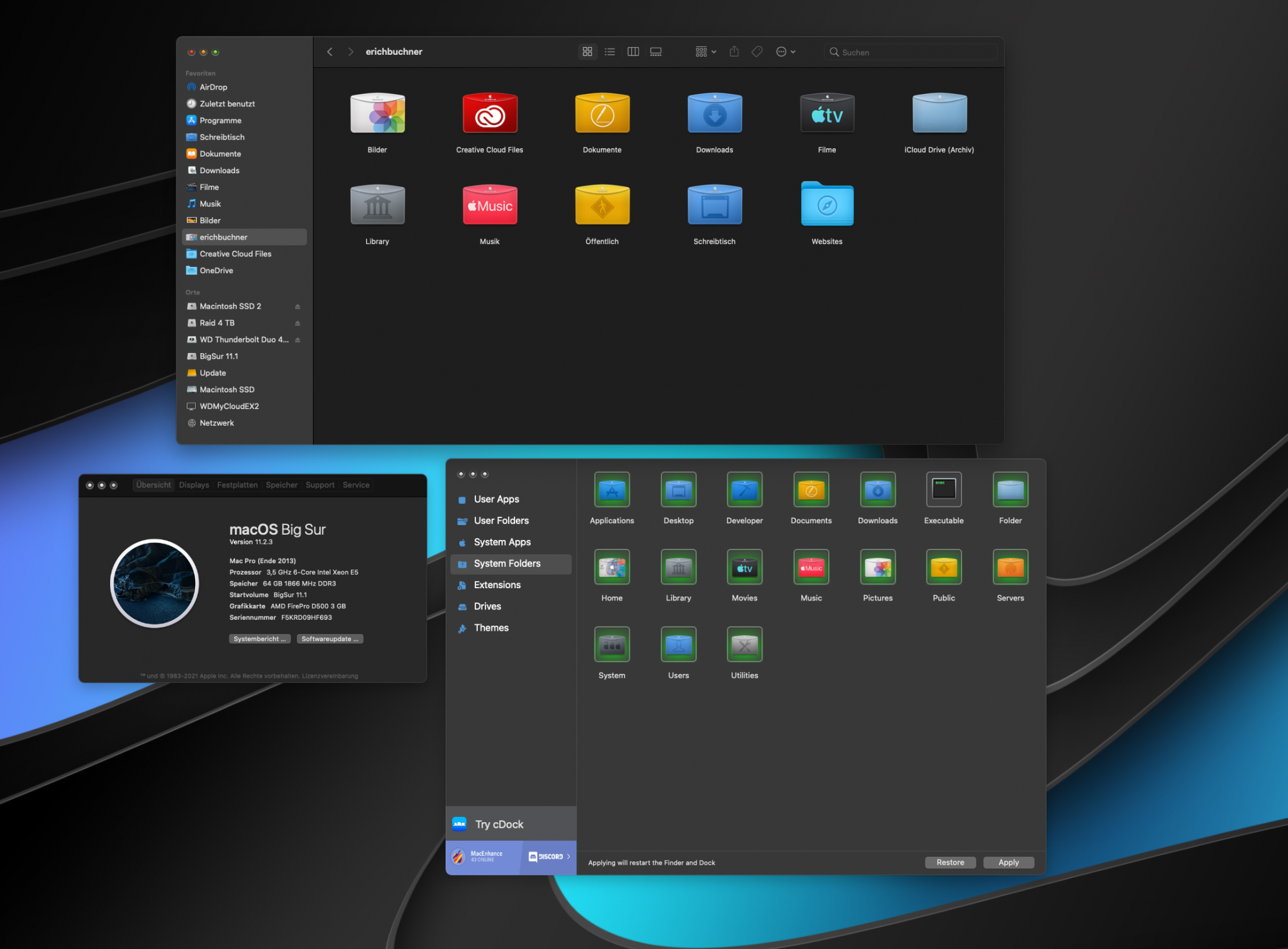Switch Finder to column view
Viewport: 1288px width, 949px height.
click(633, 52)
